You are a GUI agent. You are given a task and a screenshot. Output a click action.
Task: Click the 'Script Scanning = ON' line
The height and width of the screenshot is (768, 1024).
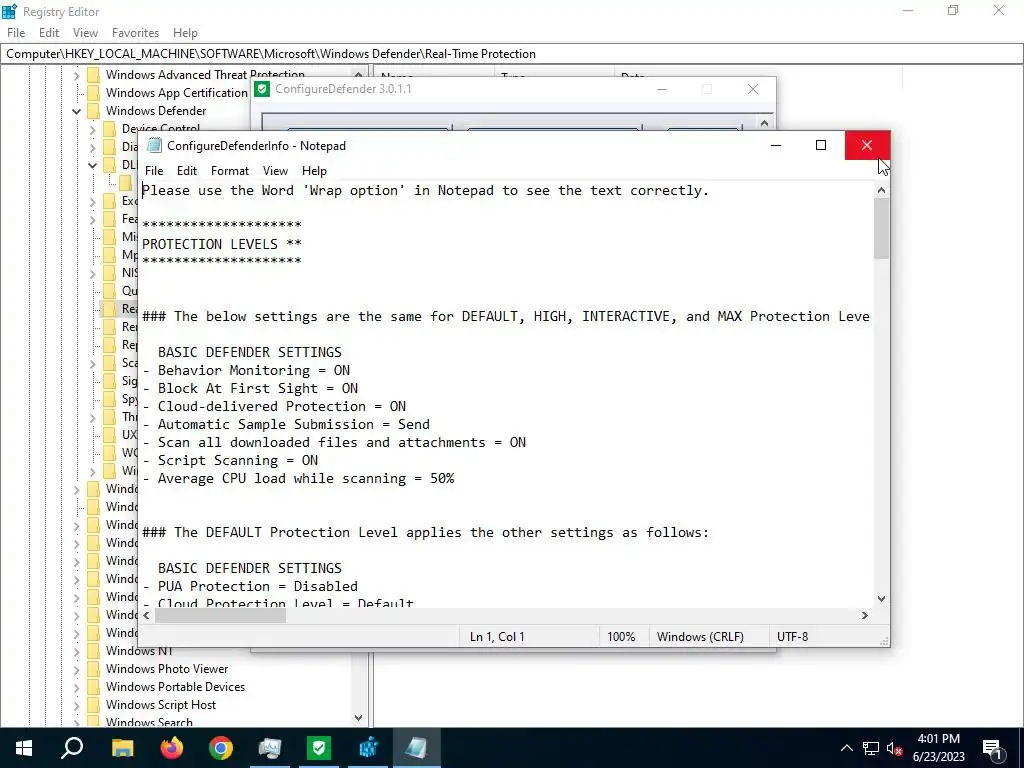point(231,460)
